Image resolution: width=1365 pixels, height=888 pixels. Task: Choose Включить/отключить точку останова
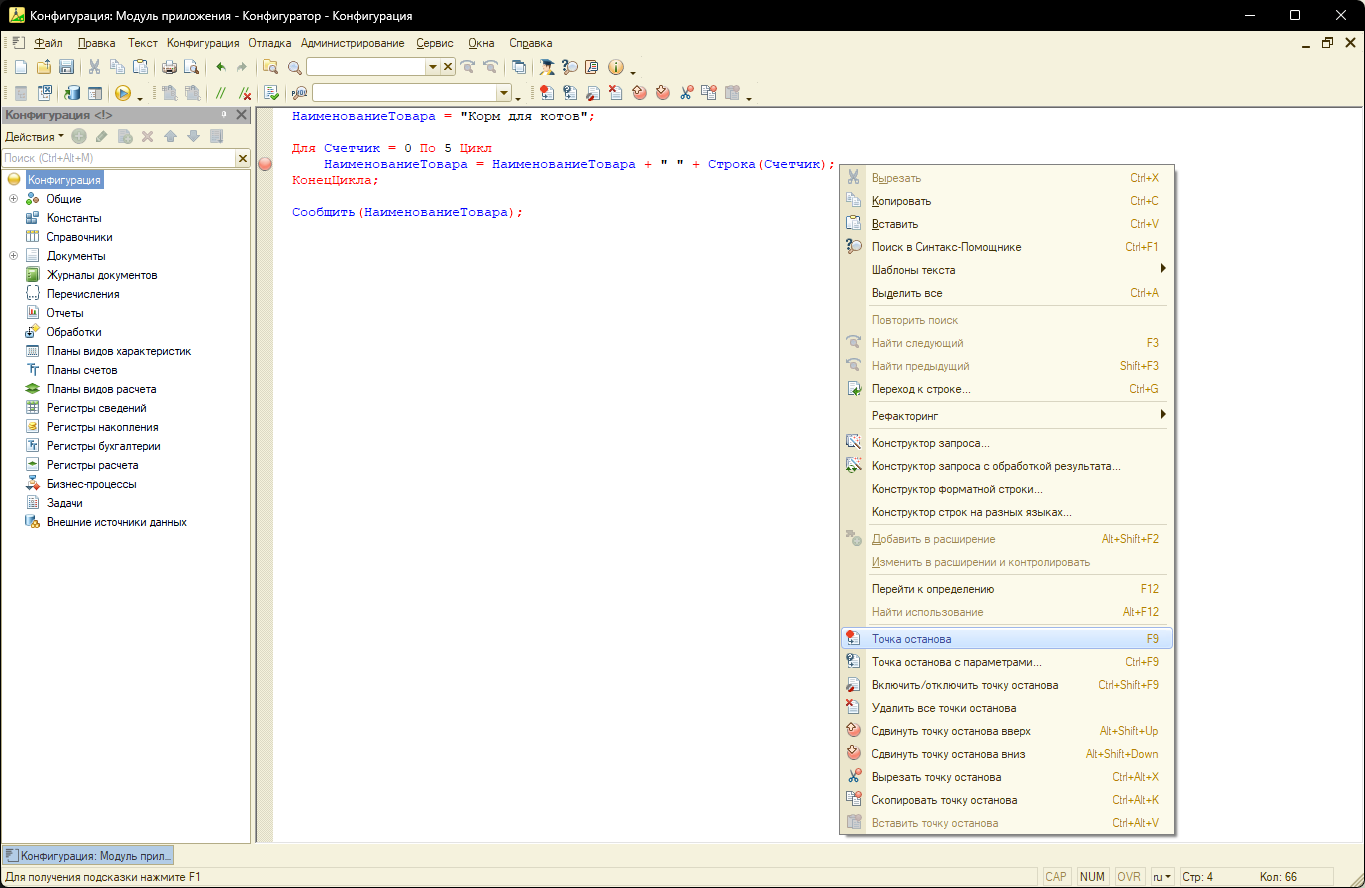pyautogui.click(x=1007, y=685)
